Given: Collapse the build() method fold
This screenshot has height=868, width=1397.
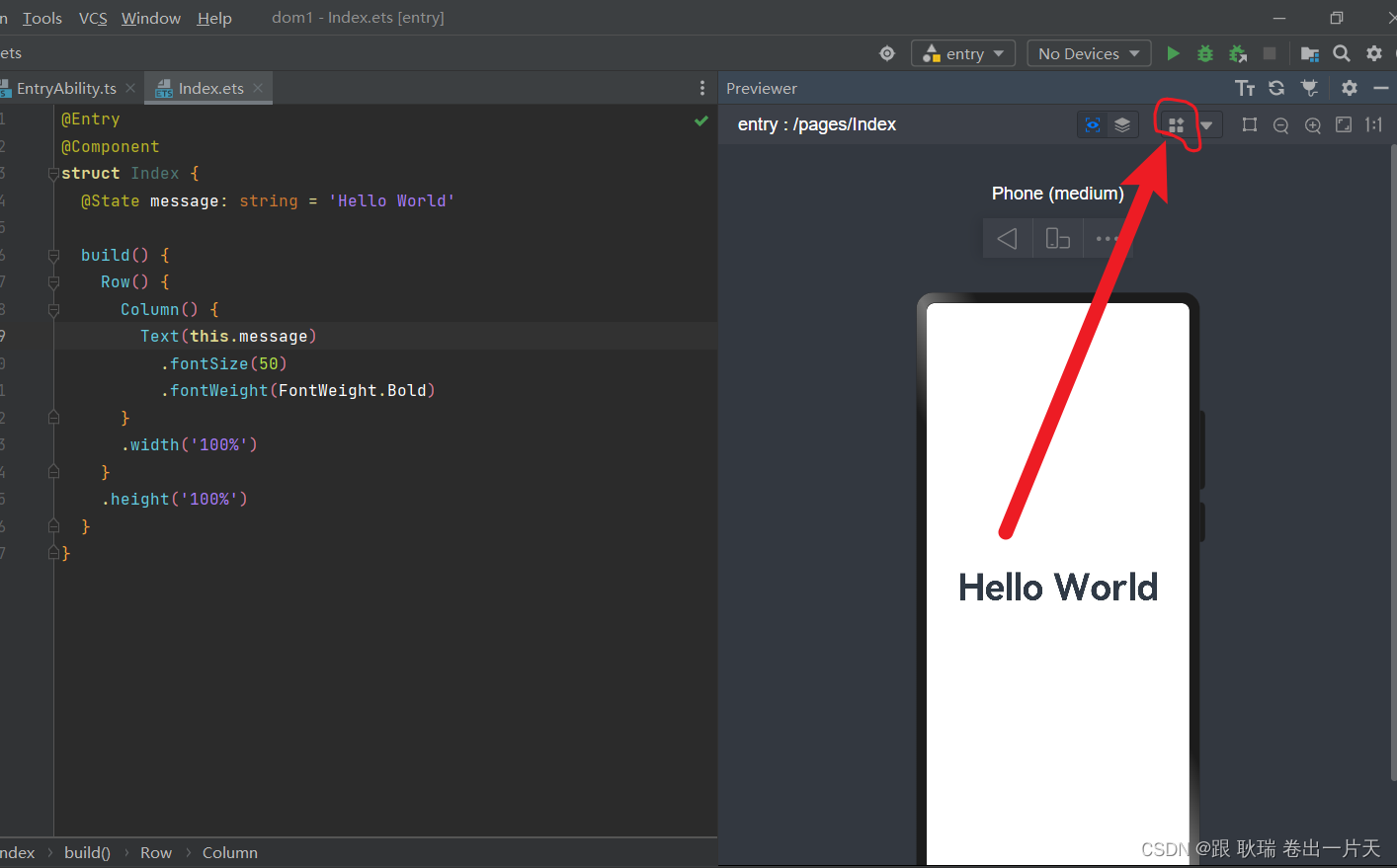Looking at the screenshot, I should 53,256.
